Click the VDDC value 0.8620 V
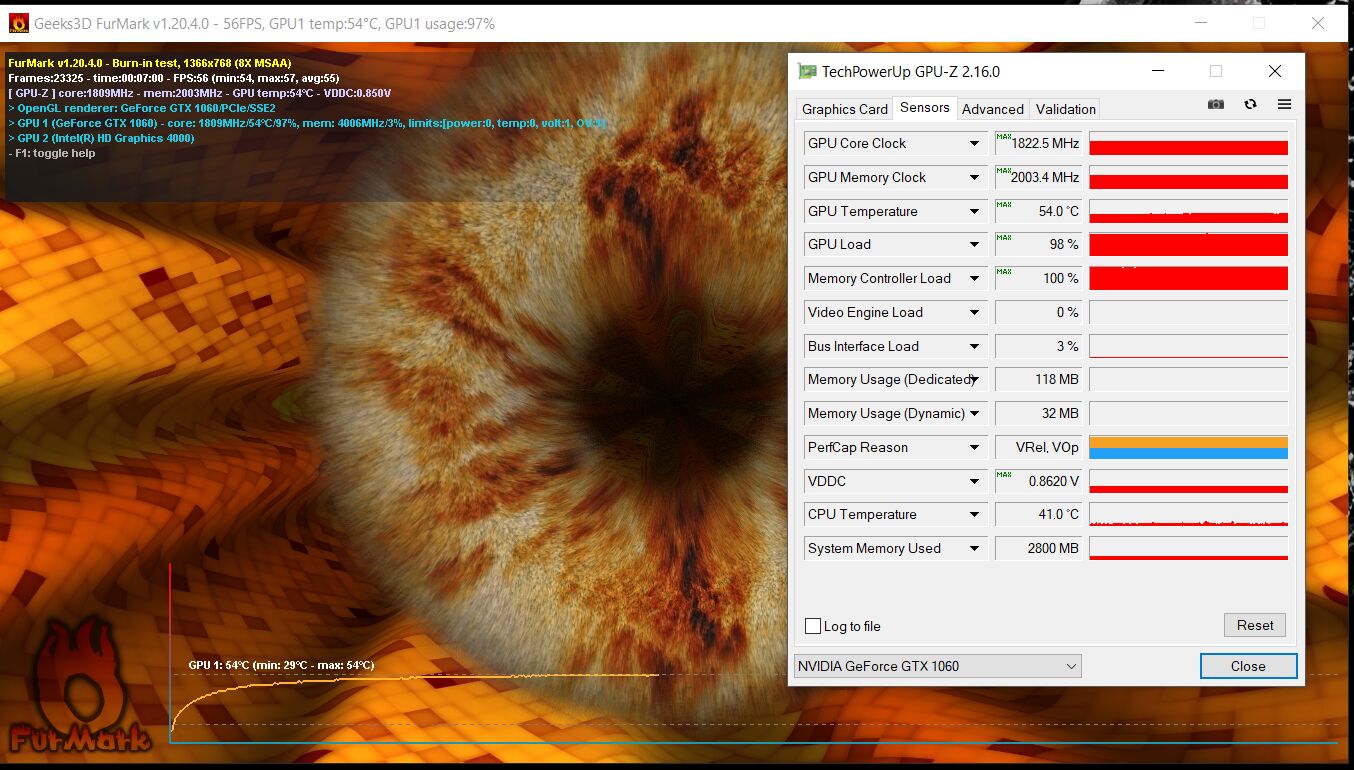 [x=1038, y=481]
